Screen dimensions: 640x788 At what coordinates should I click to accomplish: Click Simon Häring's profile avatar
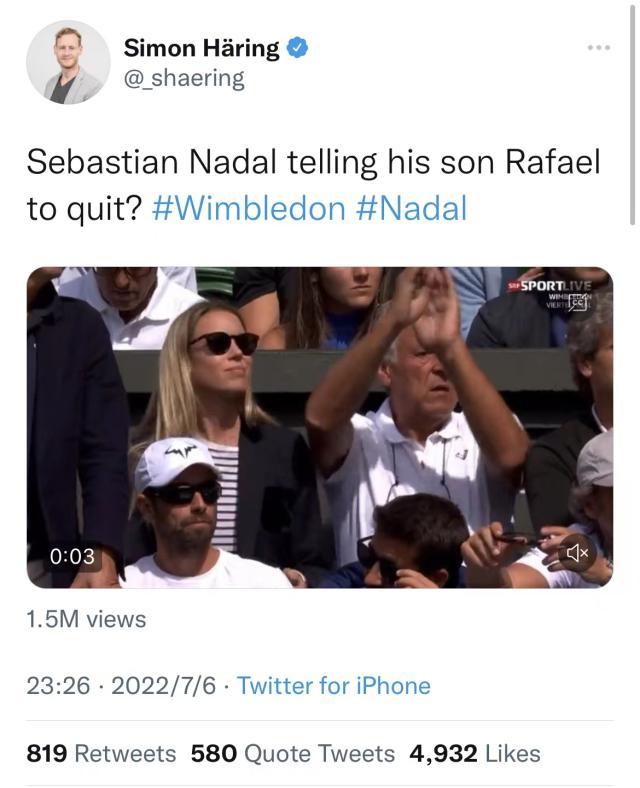coord(67,62)
